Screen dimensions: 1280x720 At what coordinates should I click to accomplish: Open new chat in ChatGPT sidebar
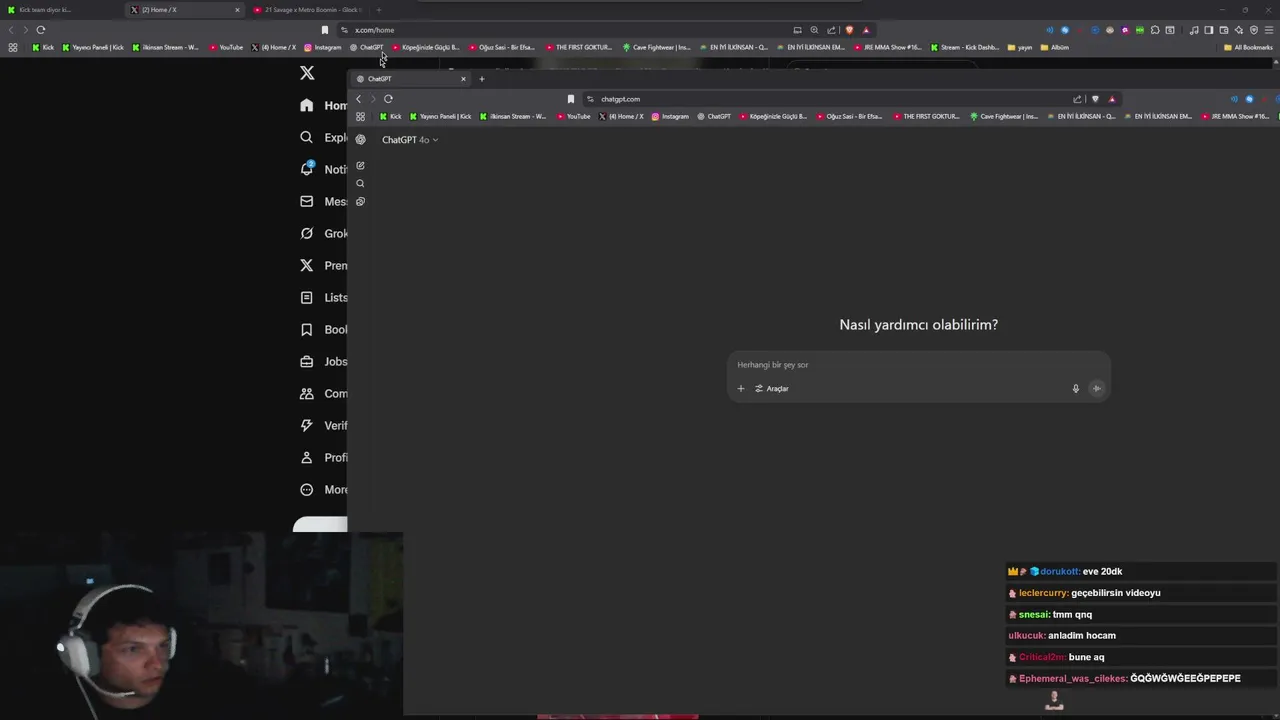360,165
